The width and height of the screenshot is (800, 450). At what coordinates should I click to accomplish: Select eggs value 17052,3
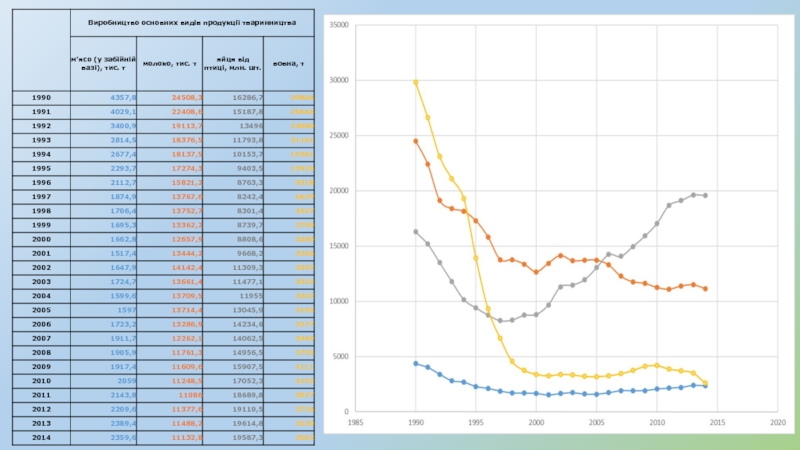(248, 381)
